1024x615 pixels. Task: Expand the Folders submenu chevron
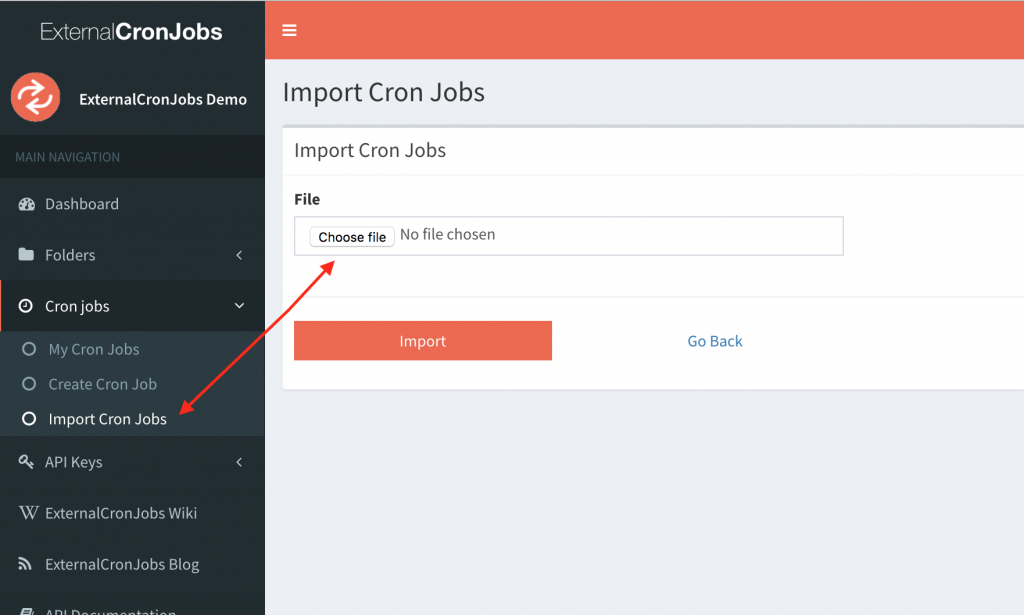click(x=239, y=255)
